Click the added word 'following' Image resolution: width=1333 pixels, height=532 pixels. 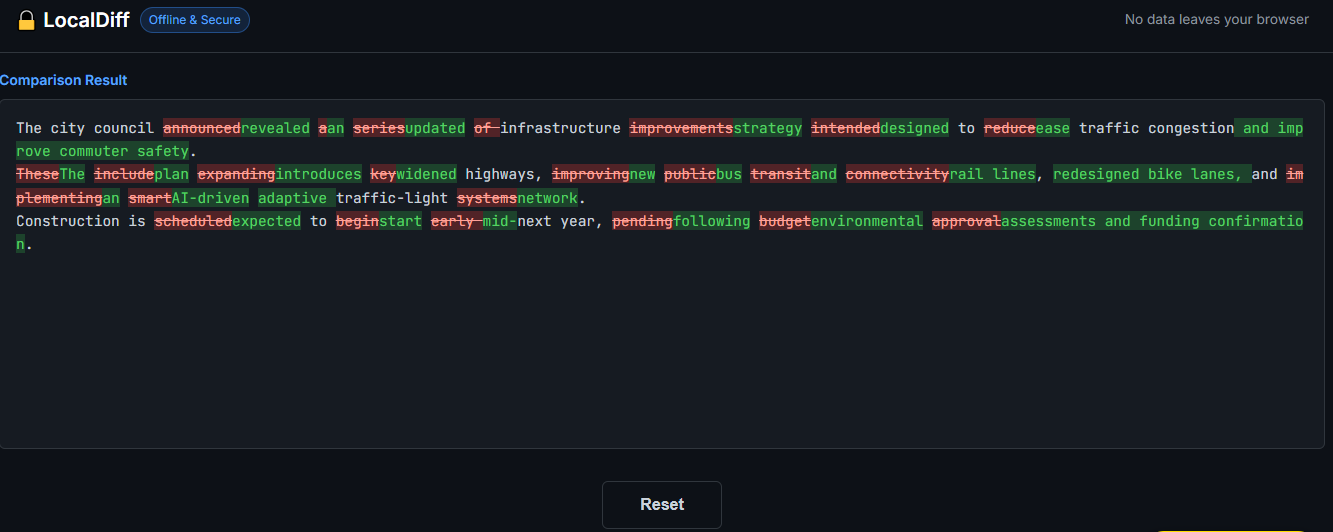coord(712,220)
